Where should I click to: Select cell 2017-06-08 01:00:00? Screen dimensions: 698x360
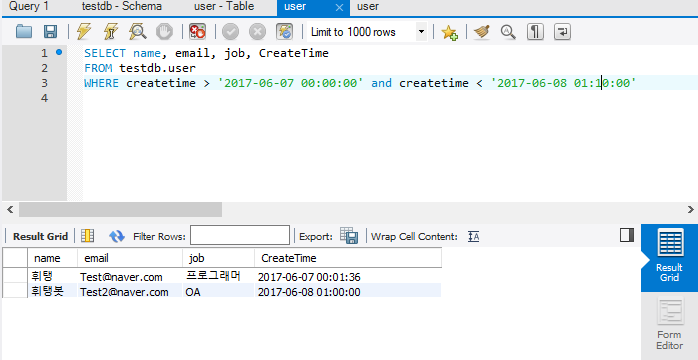coord(348,291)
